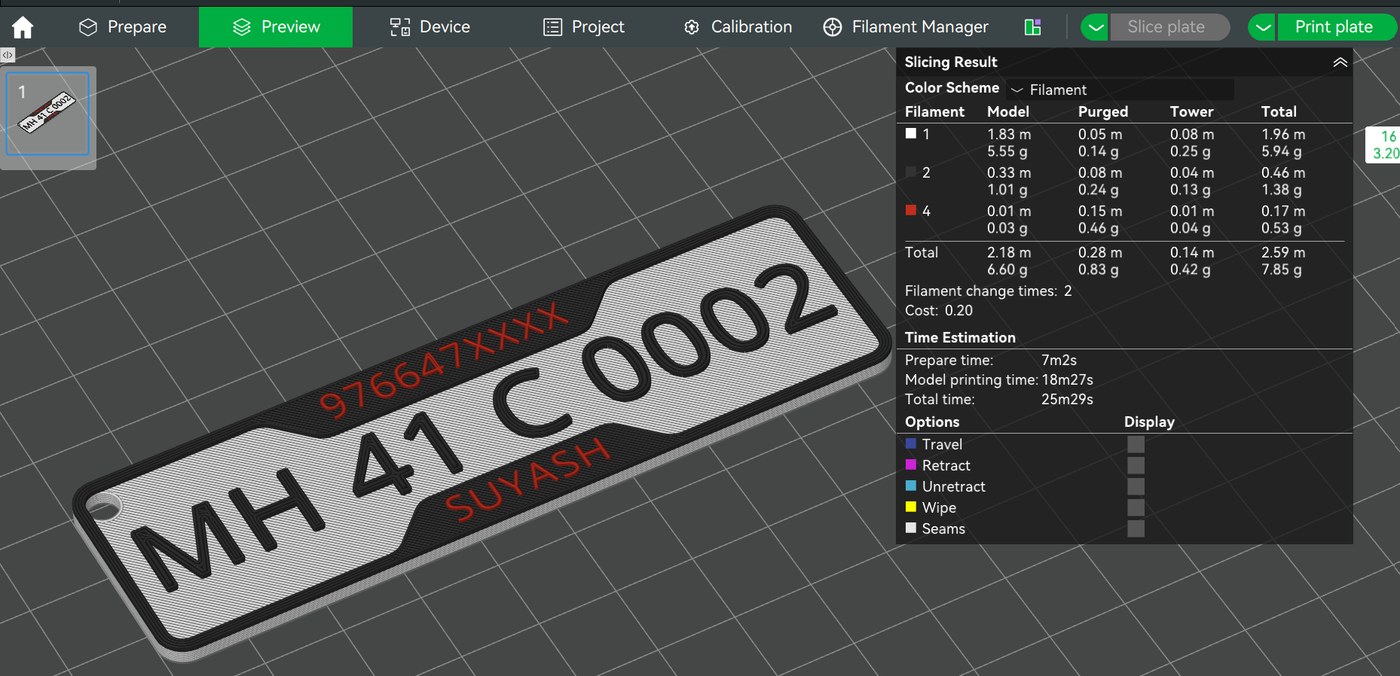Click the Model printing time value '18m27s'
The width and height of the screenshot is (1400, 676).
click(1067, 380)
